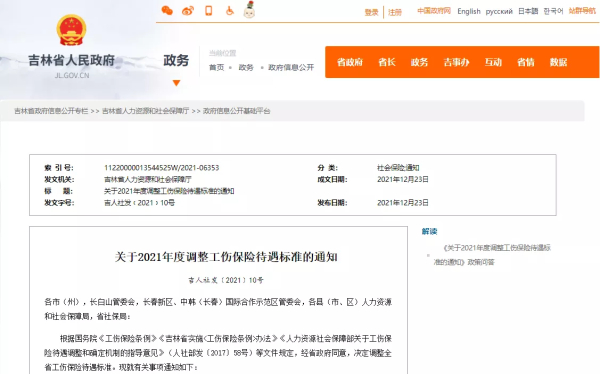The image size is (600, 374).
Task: Select 省情 in orange nav bar
Action: [x=526, y=62]
